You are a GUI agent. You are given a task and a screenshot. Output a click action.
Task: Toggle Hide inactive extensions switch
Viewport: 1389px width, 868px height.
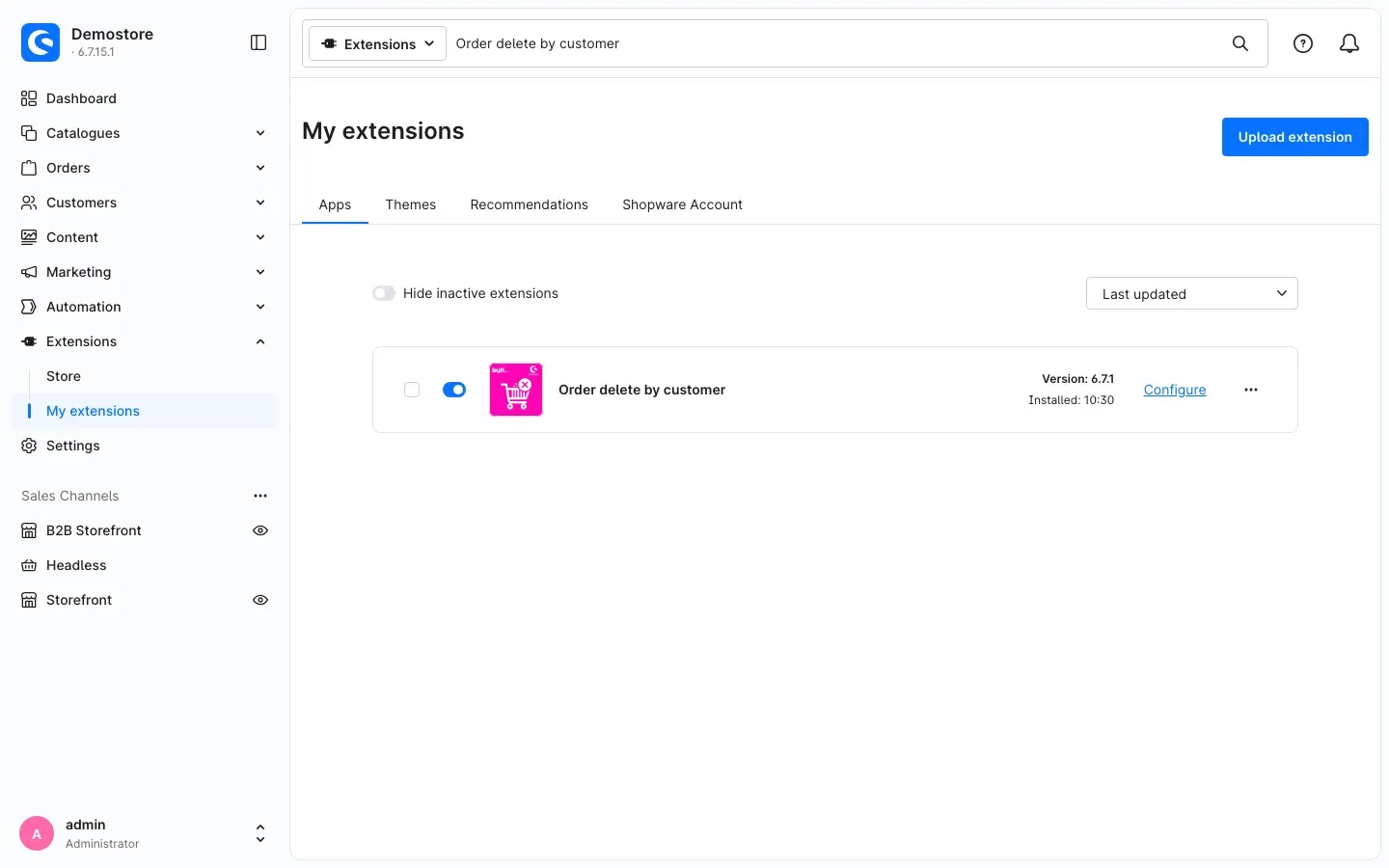pos(384,293)
